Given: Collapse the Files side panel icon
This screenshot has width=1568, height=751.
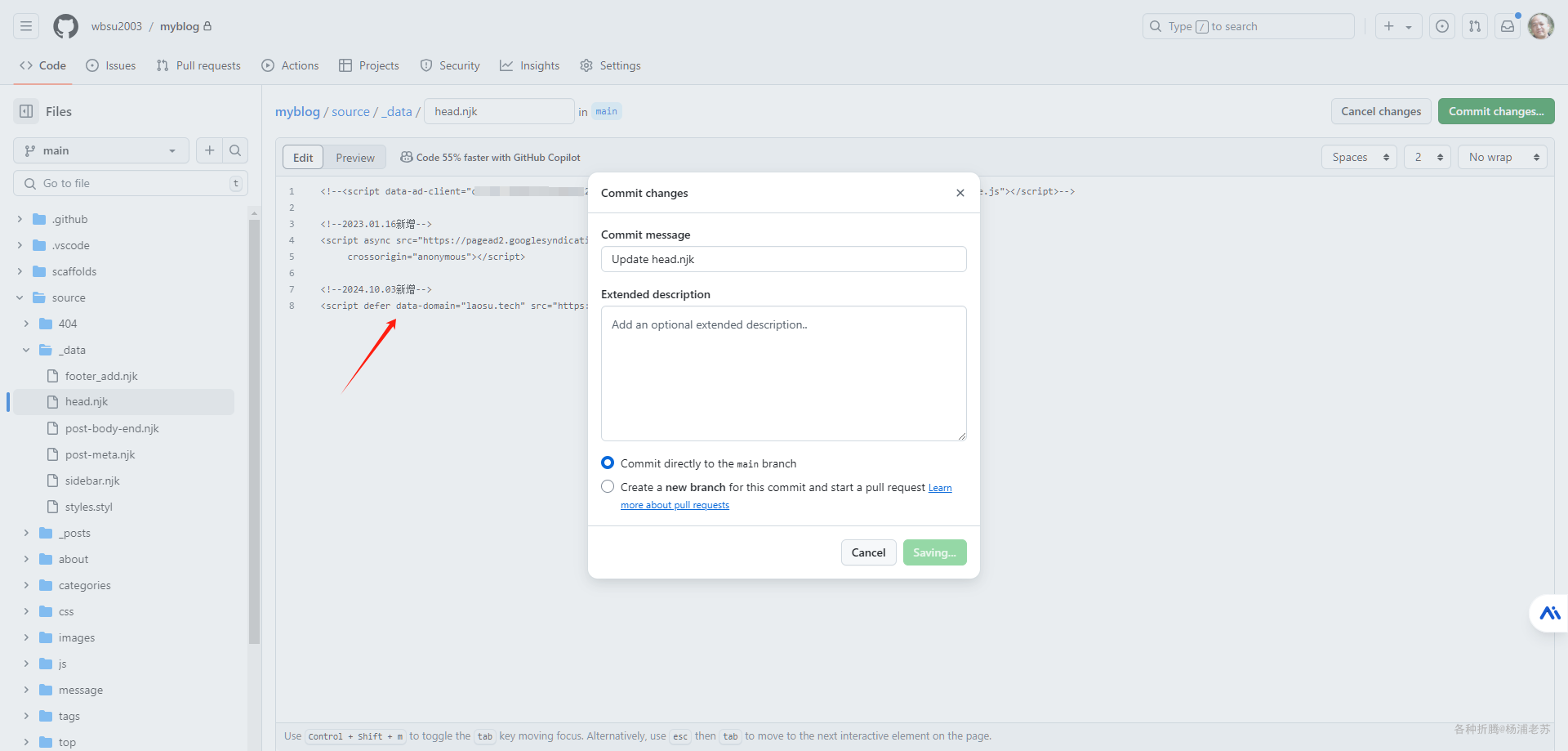Looking at the screenshot, I should click(x=26, y=111).
